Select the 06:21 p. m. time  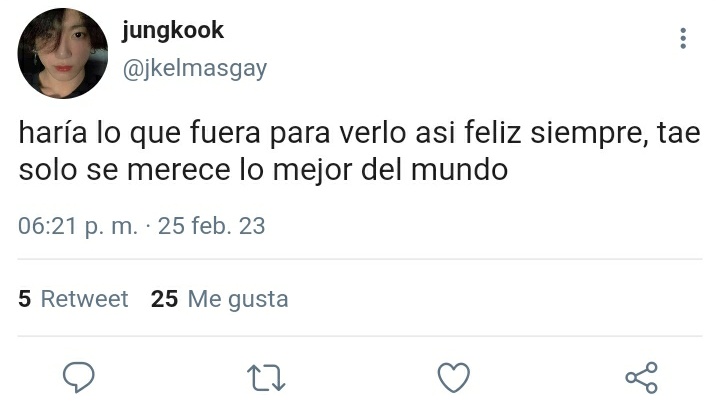tap(78, 226)
